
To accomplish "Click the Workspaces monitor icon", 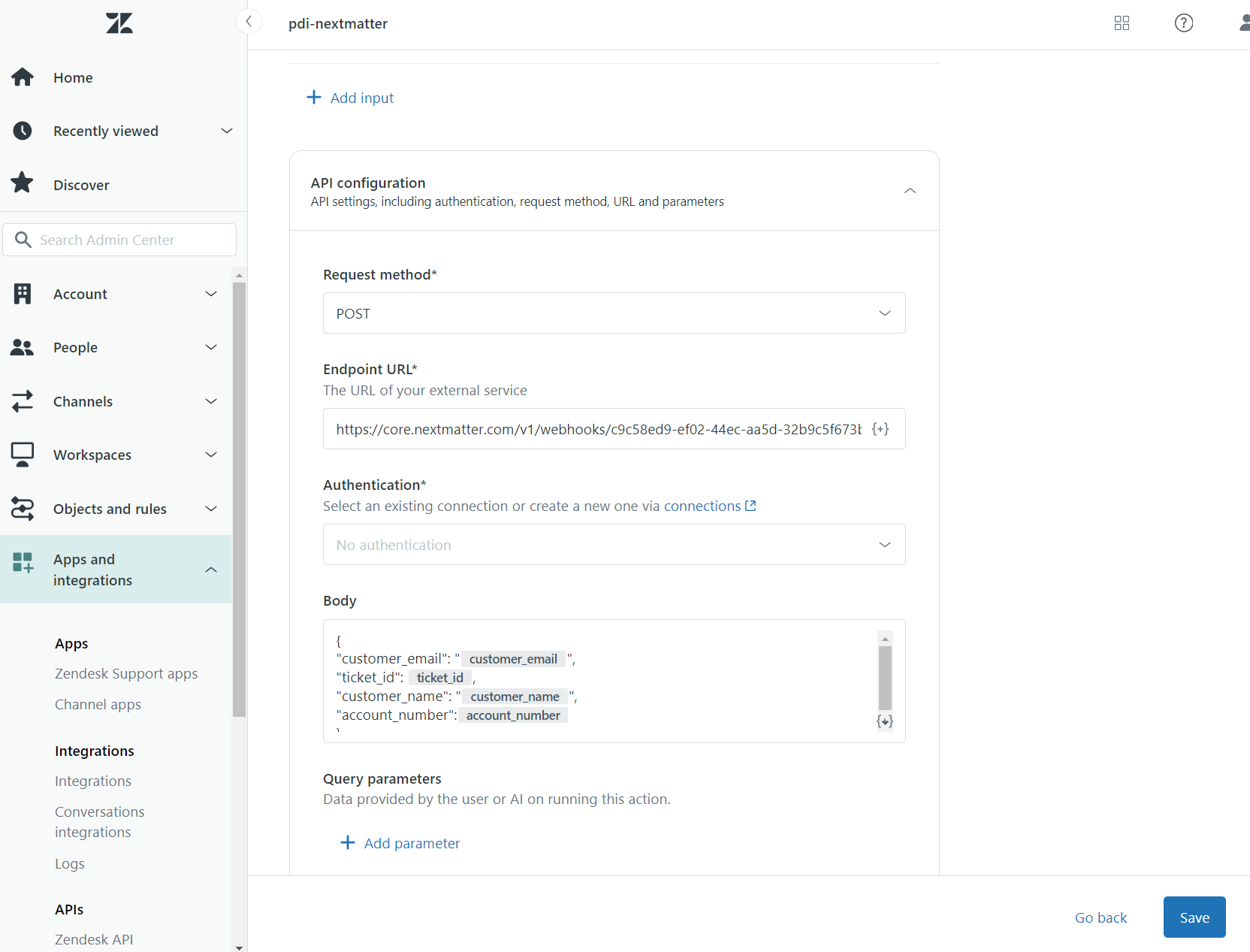I will 23,455.
